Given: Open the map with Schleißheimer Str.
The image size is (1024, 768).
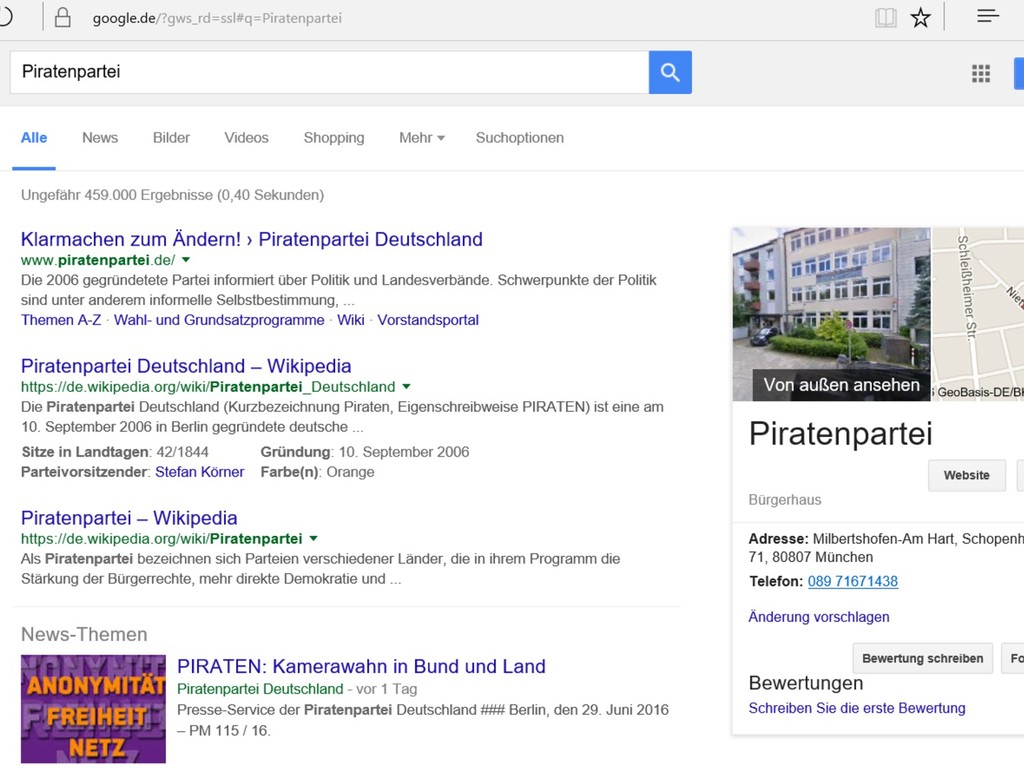Looking at the screenshot, I should pyautogui.click(x=978, y=314).
